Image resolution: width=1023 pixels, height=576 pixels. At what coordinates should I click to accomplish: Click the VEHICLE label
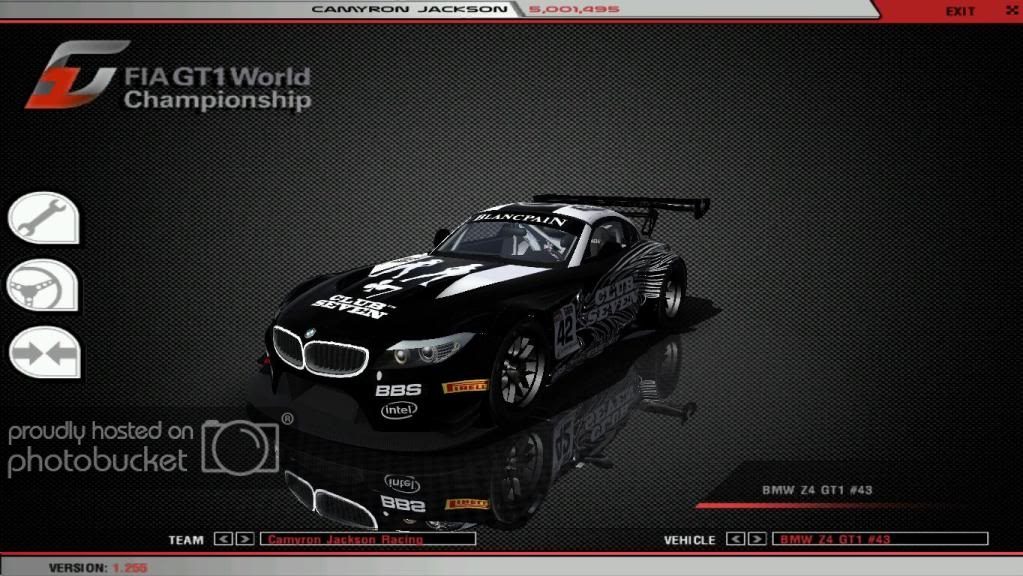tap(690, 540)
